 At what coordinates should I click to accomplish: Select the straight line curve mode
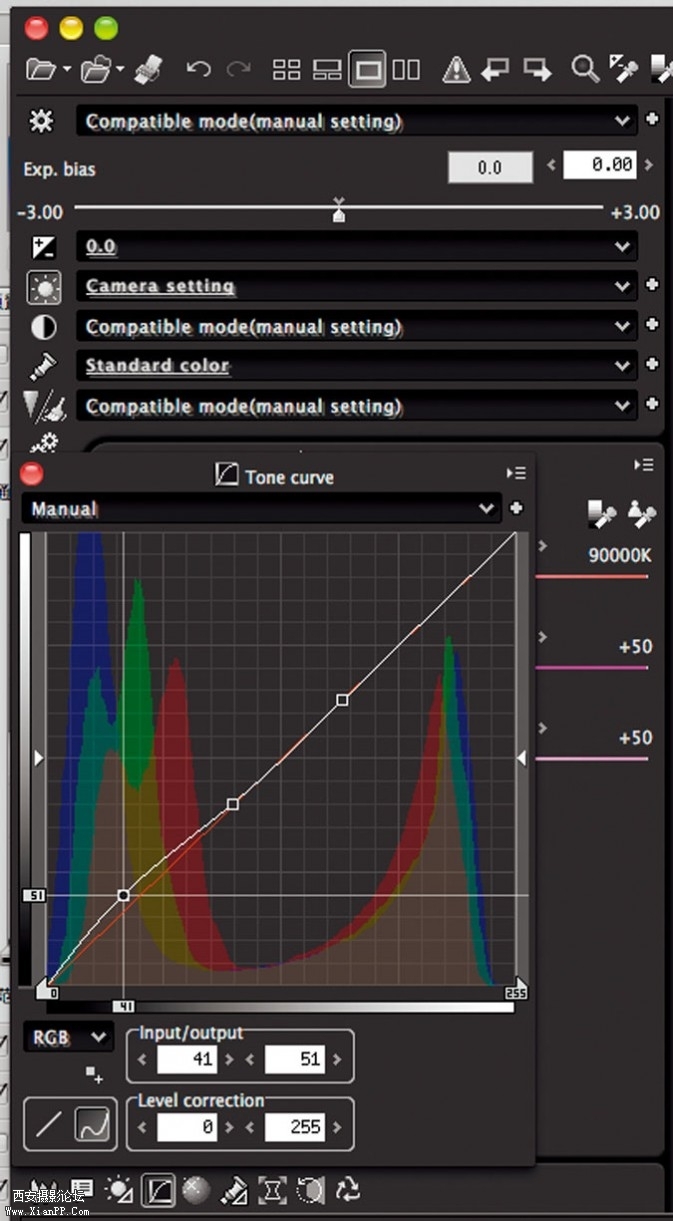48,1126
